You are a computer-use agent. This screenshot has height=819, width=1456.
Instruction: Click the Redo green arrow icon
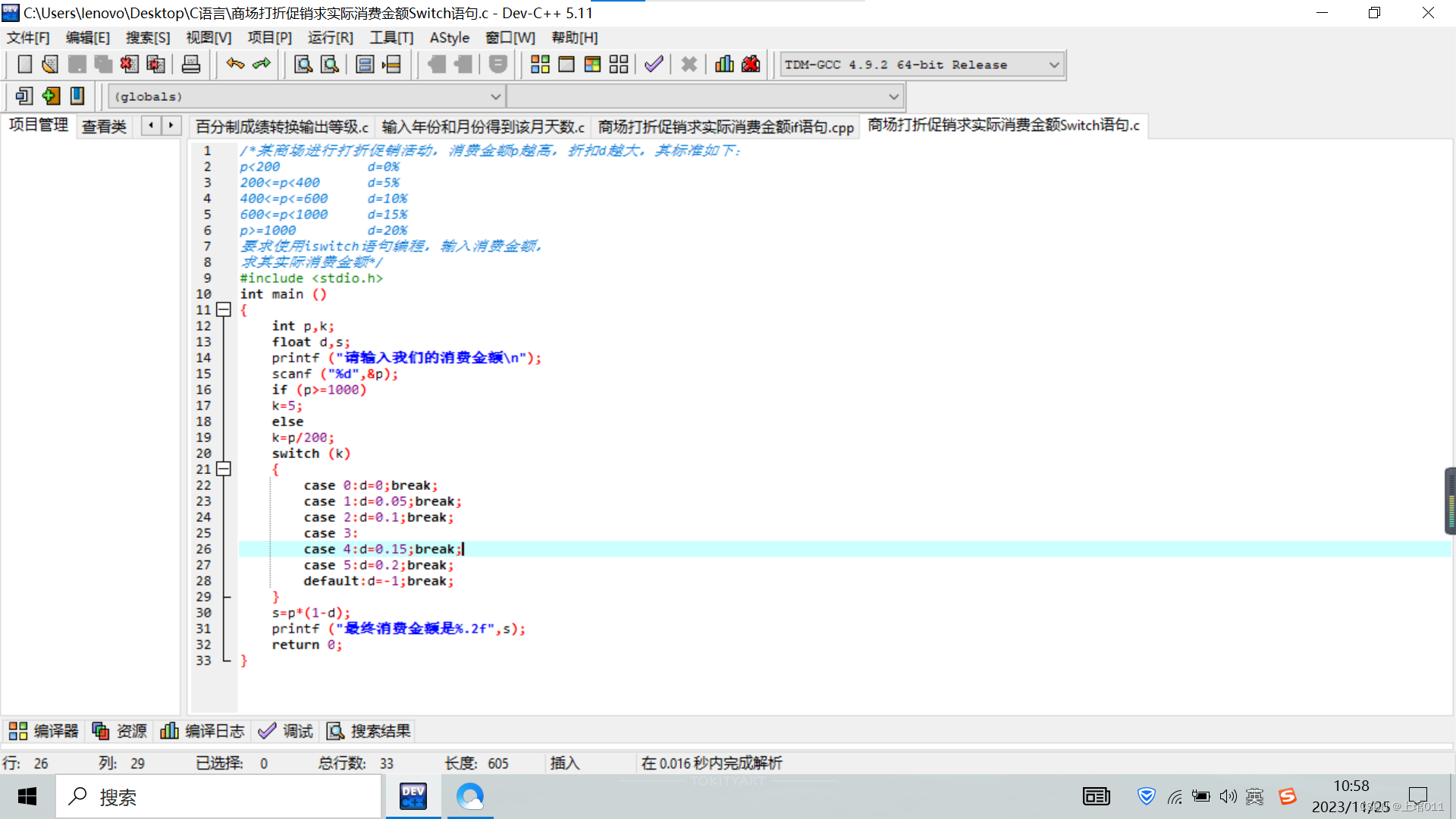point(262,64)
